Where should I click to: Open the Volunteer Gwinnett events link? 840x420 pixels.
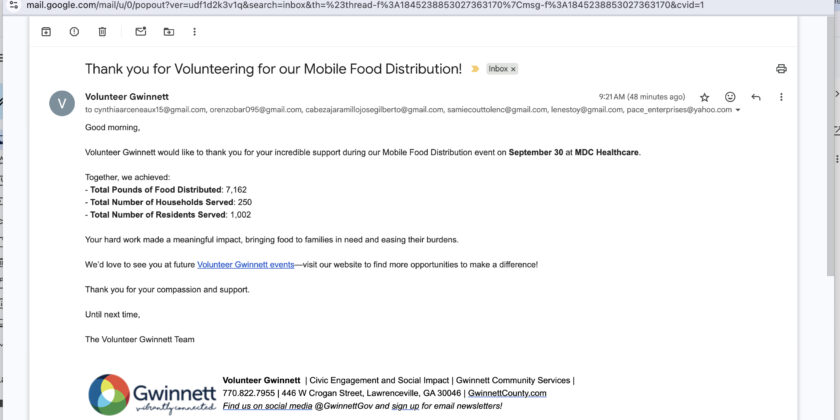(x=245, y=264)
